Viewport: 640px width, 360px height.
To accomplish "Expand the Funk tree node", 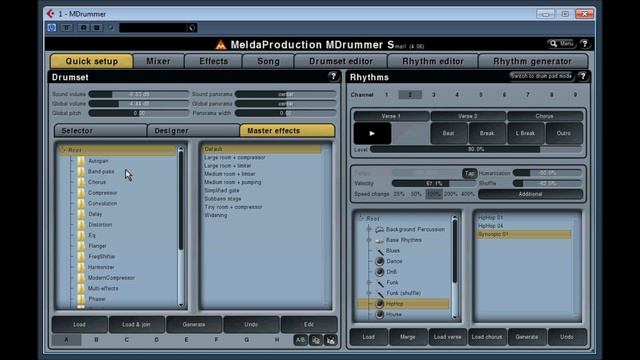I will [369, 282].
